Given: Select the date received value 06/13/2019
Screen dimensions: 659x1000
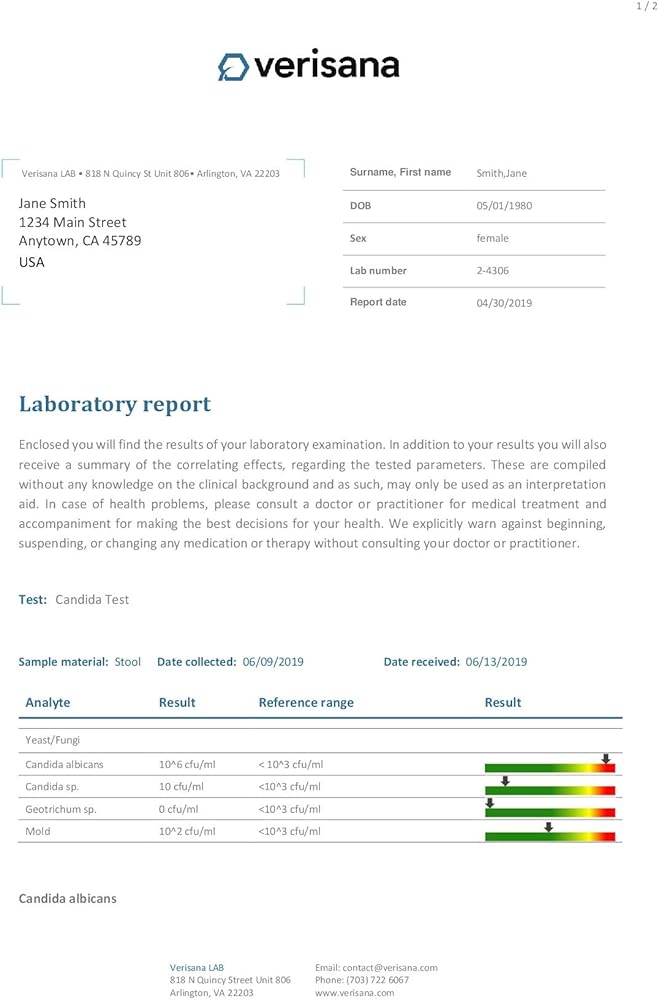Looking at the screenshot, I should 495,661.
